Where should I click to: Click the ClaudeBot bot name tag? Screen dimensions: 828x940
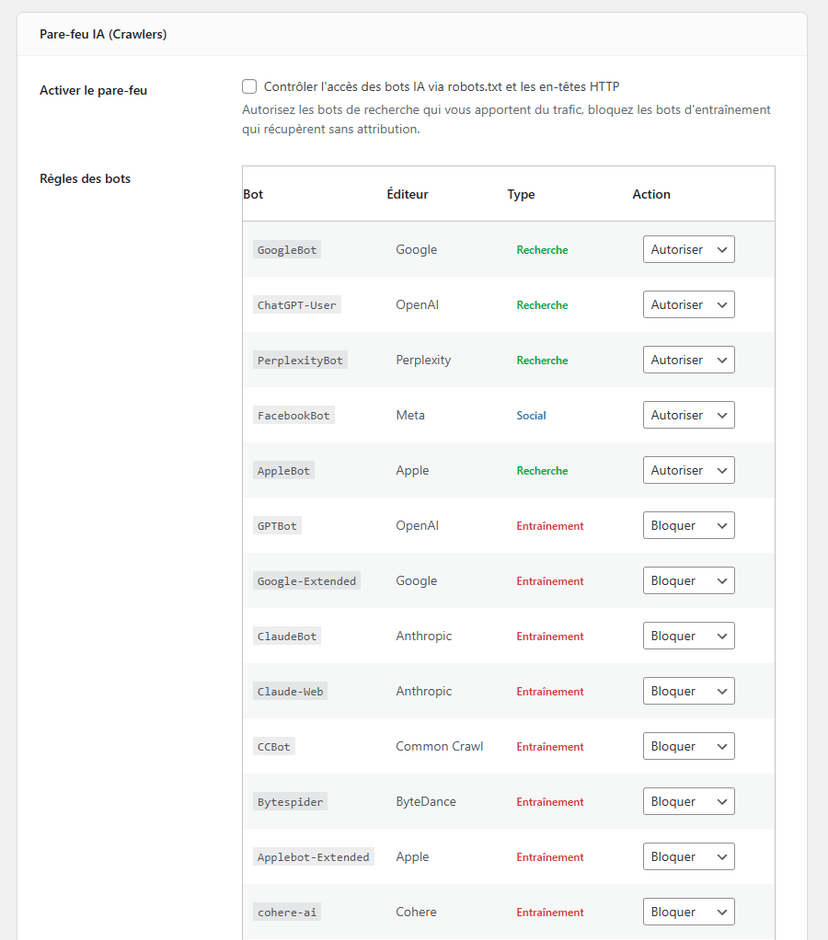[287, 636]
